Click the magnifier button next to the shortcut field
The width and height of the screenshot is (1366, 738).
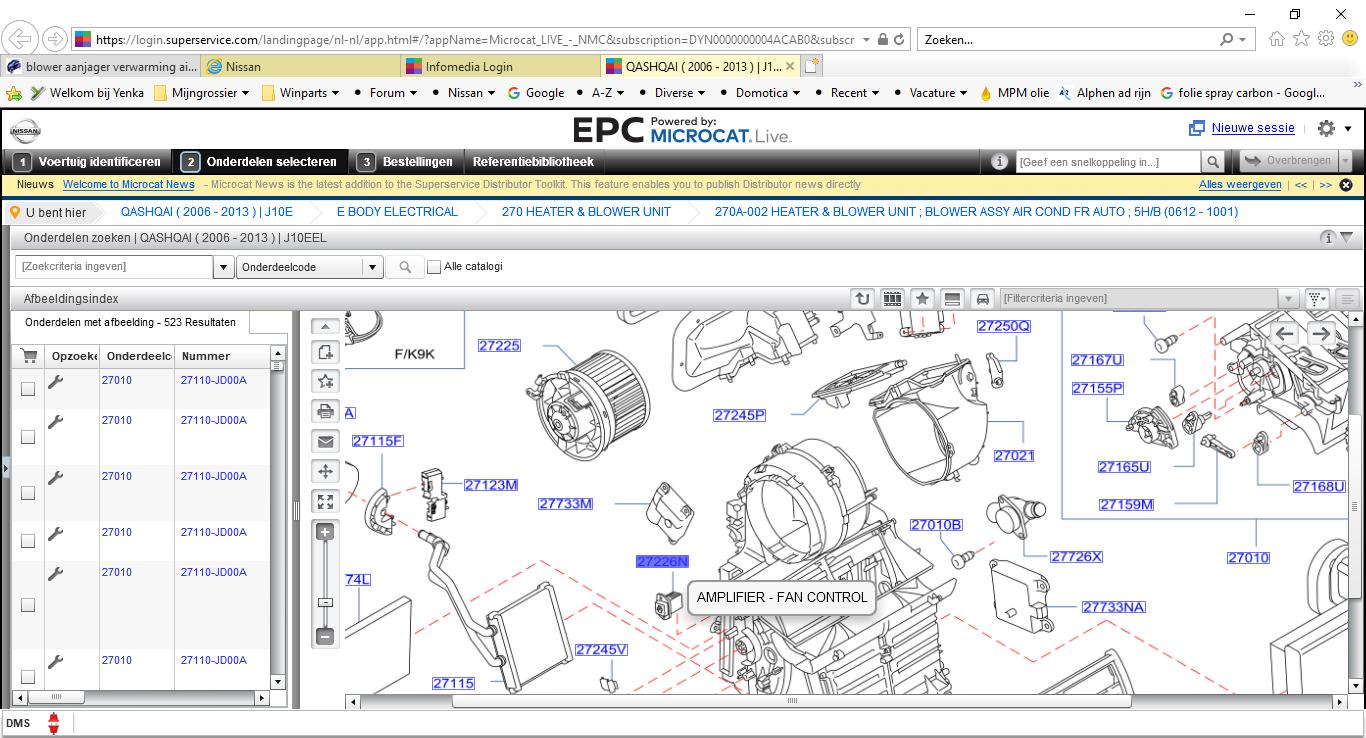click(x=1212, y=162)
